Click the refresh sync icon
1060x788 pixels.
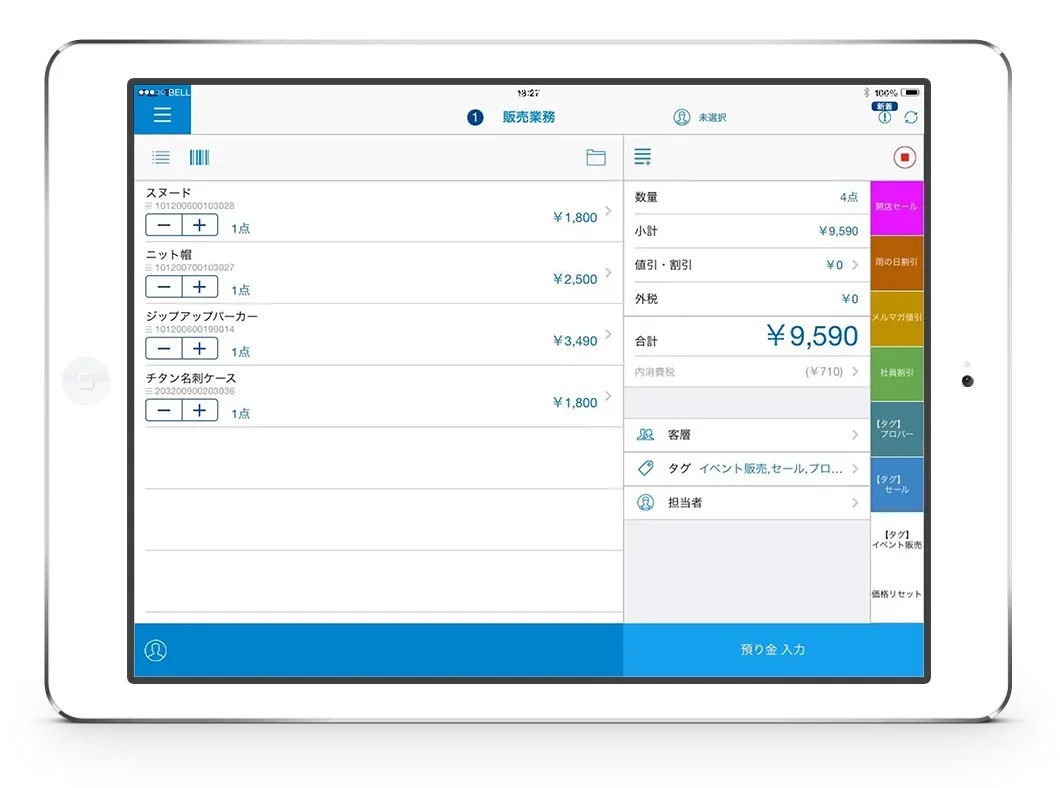[x=911, y=118]
